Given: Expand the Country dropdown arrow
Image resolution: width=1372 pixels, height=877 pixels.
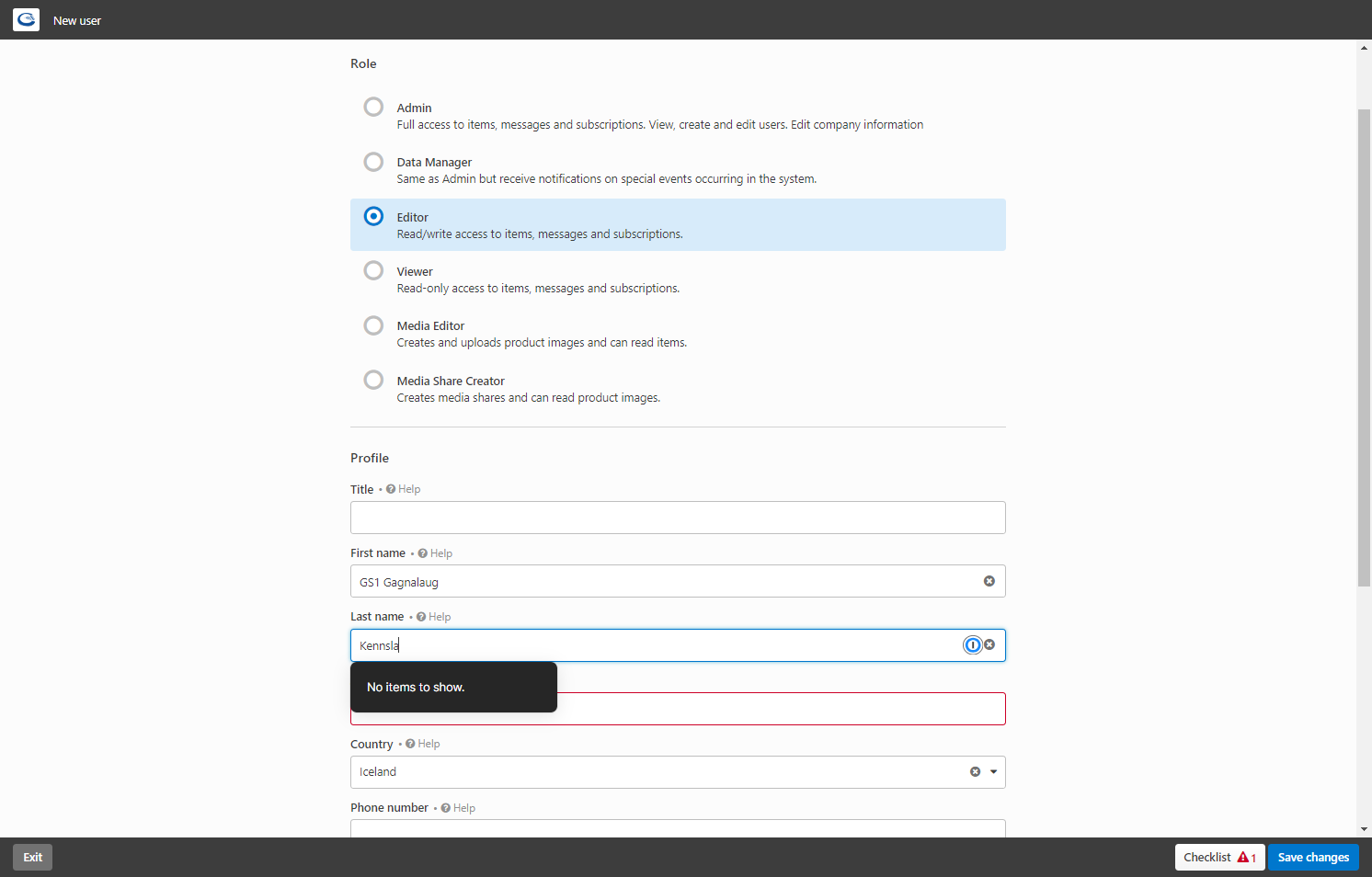Looking at the screenshot, I should tap(993, 772).
